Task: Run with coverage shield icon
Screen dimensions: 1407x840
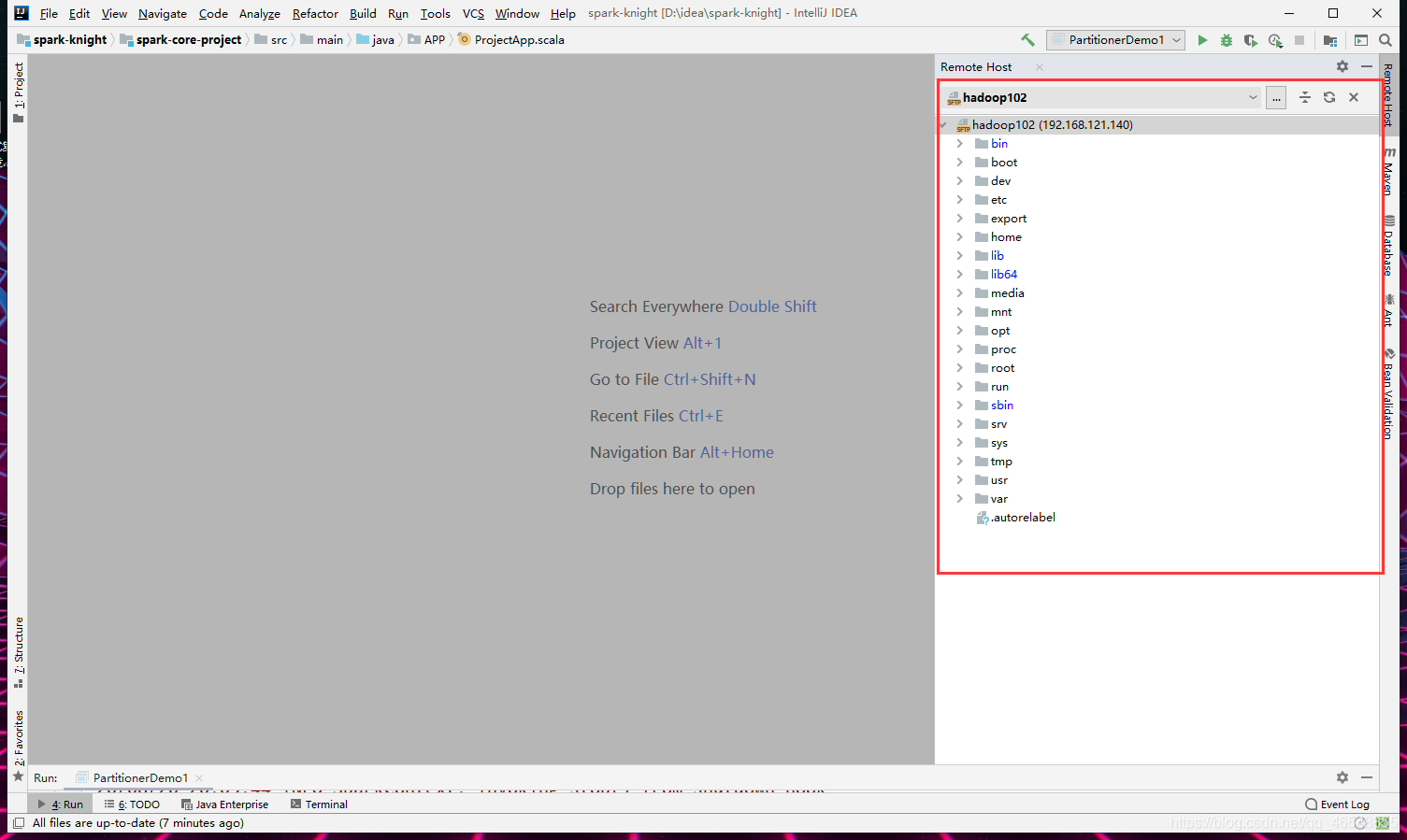Action: 1251,40
